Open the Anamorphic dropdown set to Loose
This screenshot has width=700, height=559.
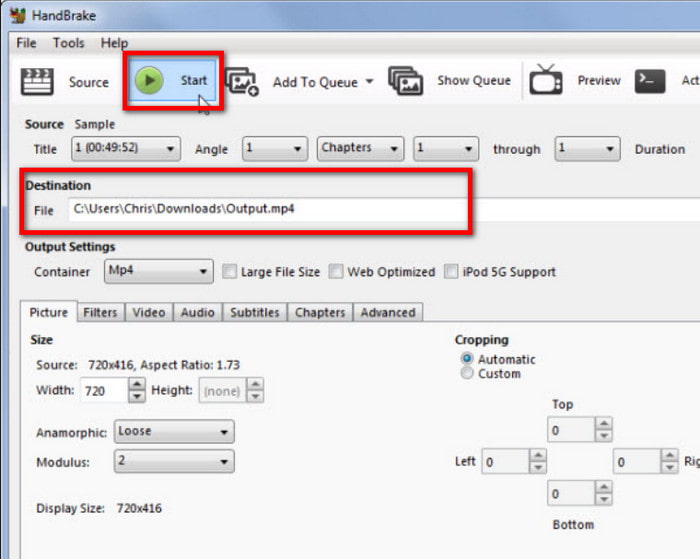point(174,431)
